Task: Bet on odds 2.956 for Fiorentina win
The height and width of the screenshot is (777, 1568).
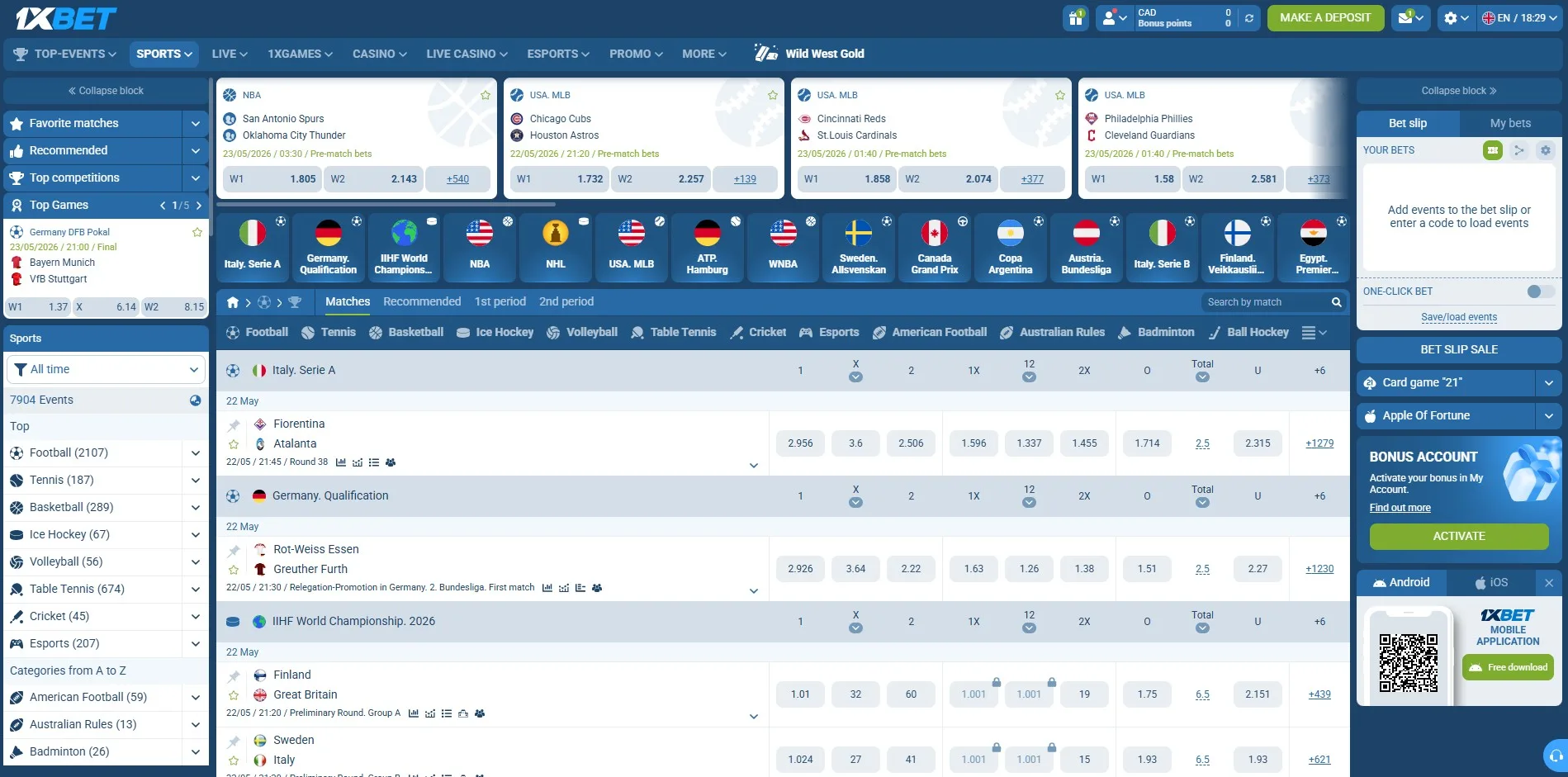Action: click(800, 443)
